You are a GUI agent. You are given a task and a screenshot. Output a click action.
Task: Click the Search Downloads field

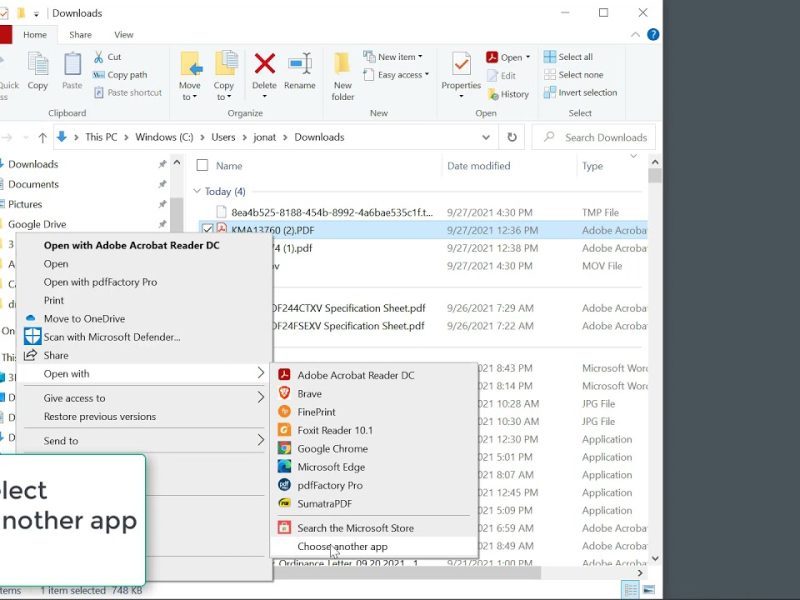(x=593, y=137)
